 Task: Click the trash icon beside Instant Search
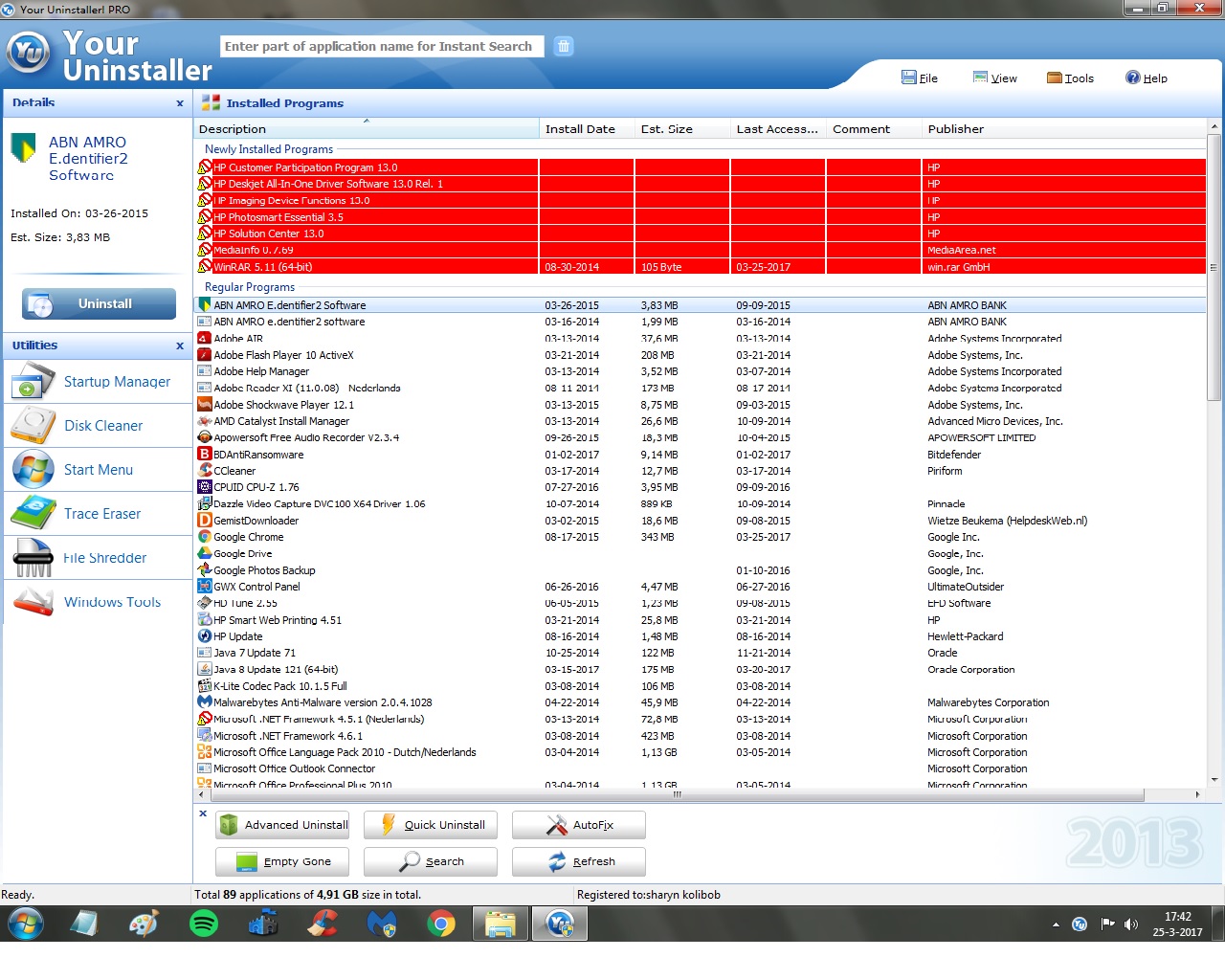564,46
